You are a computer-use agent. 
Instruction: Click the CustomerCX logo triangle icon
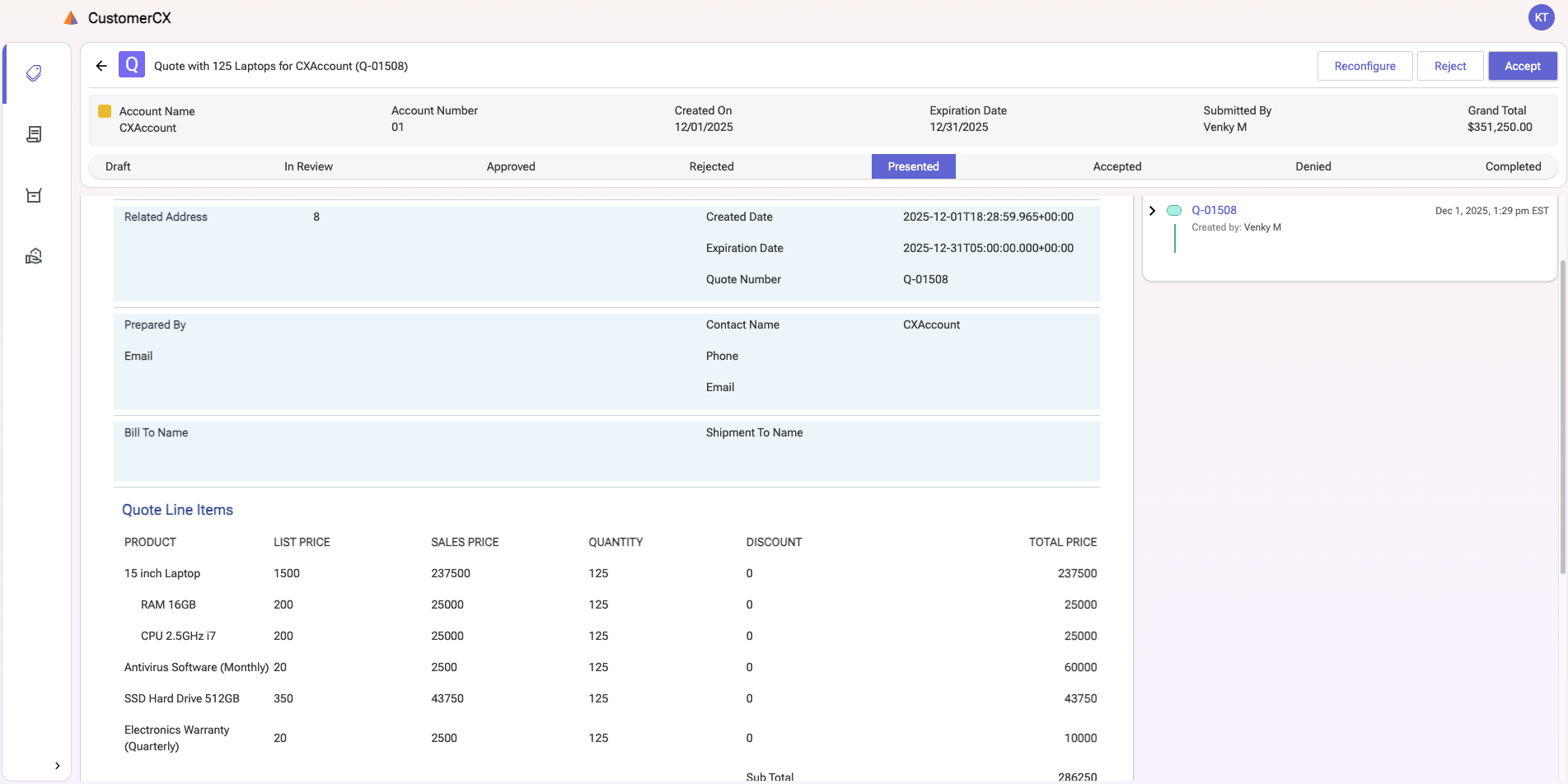pos(70,16)
